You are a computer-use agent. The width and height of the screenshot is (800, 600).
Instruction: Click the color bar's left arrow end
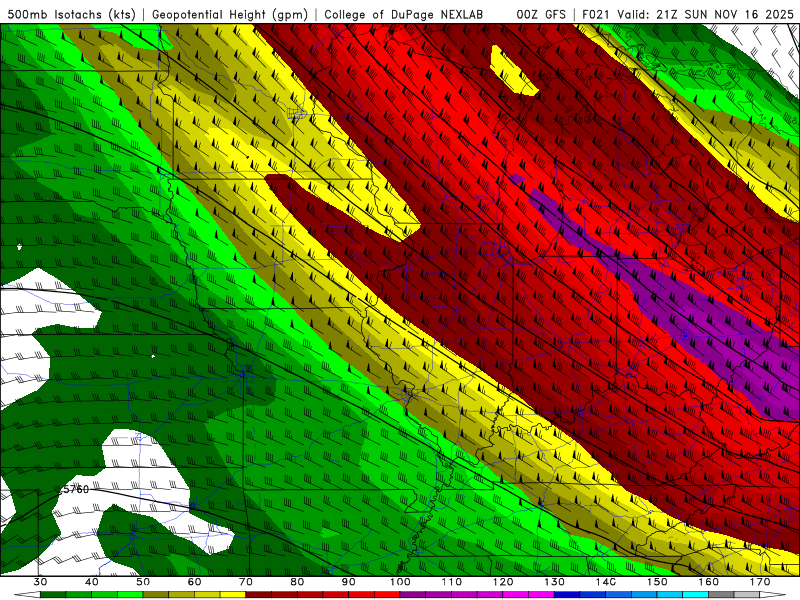tap(27, 595)
